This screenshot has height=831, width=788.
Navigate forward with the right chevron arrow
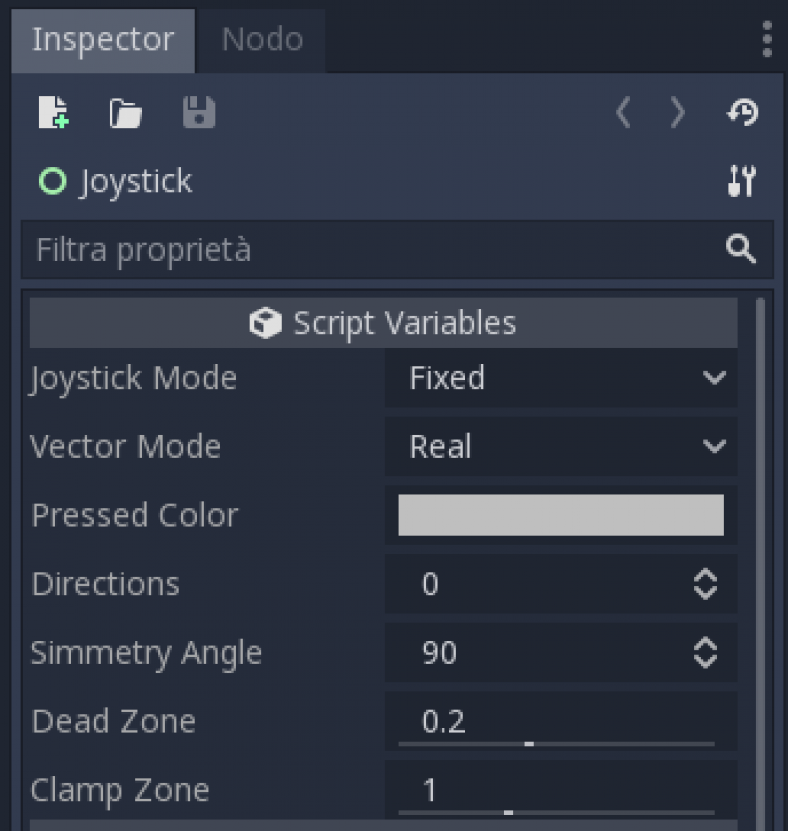(677, 113)
